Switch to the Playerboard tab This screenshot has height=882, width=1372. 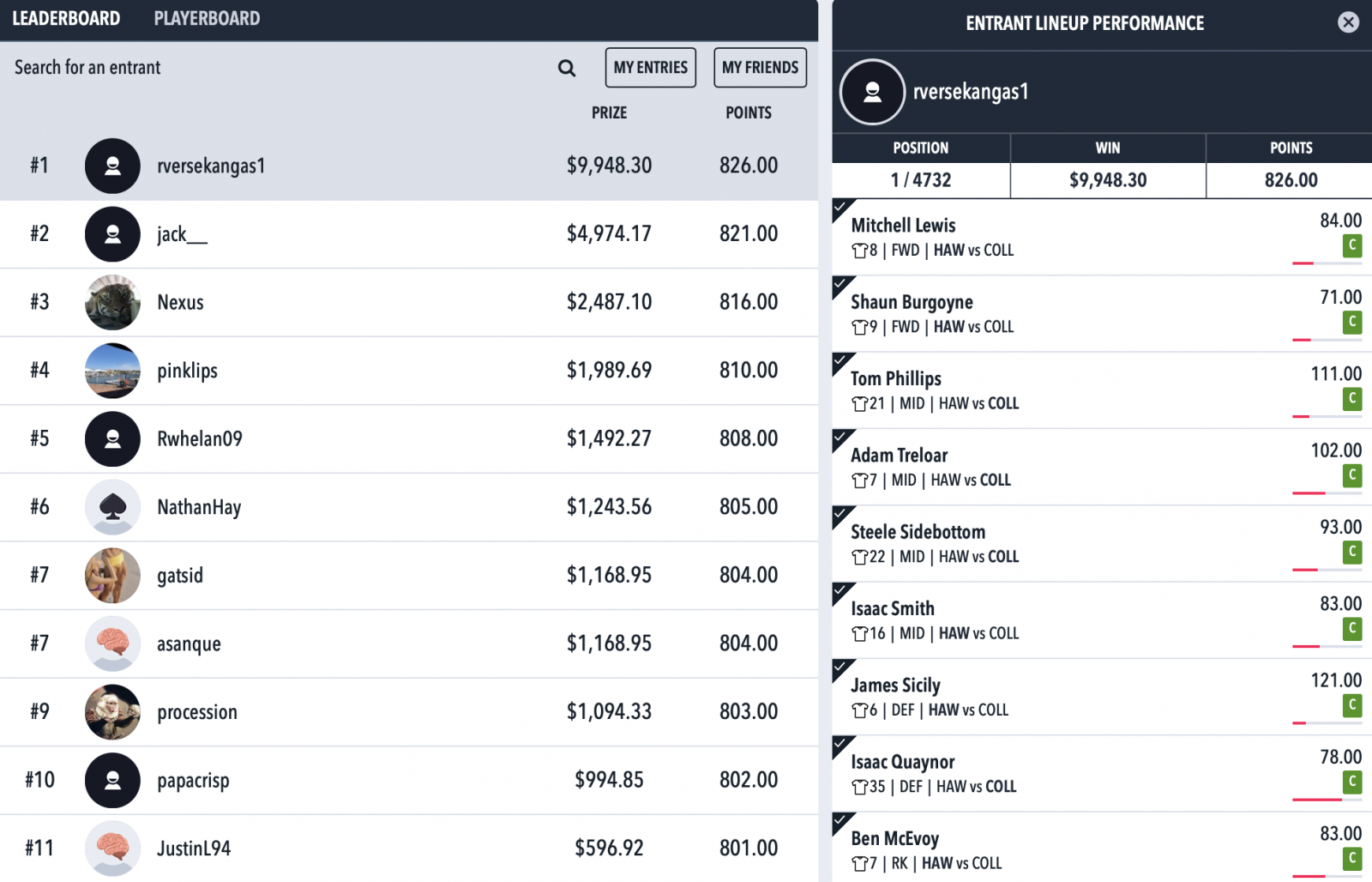[207, 19]
